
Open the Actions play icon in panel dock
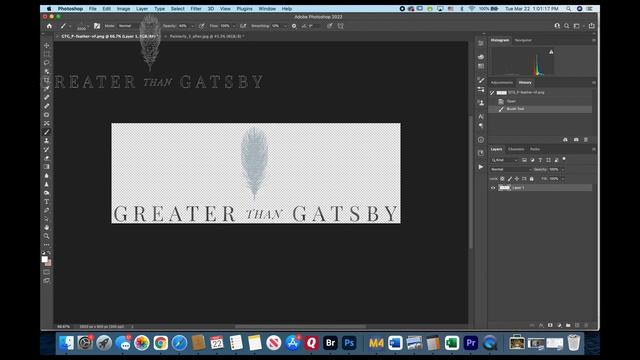(x=481, y=167)
